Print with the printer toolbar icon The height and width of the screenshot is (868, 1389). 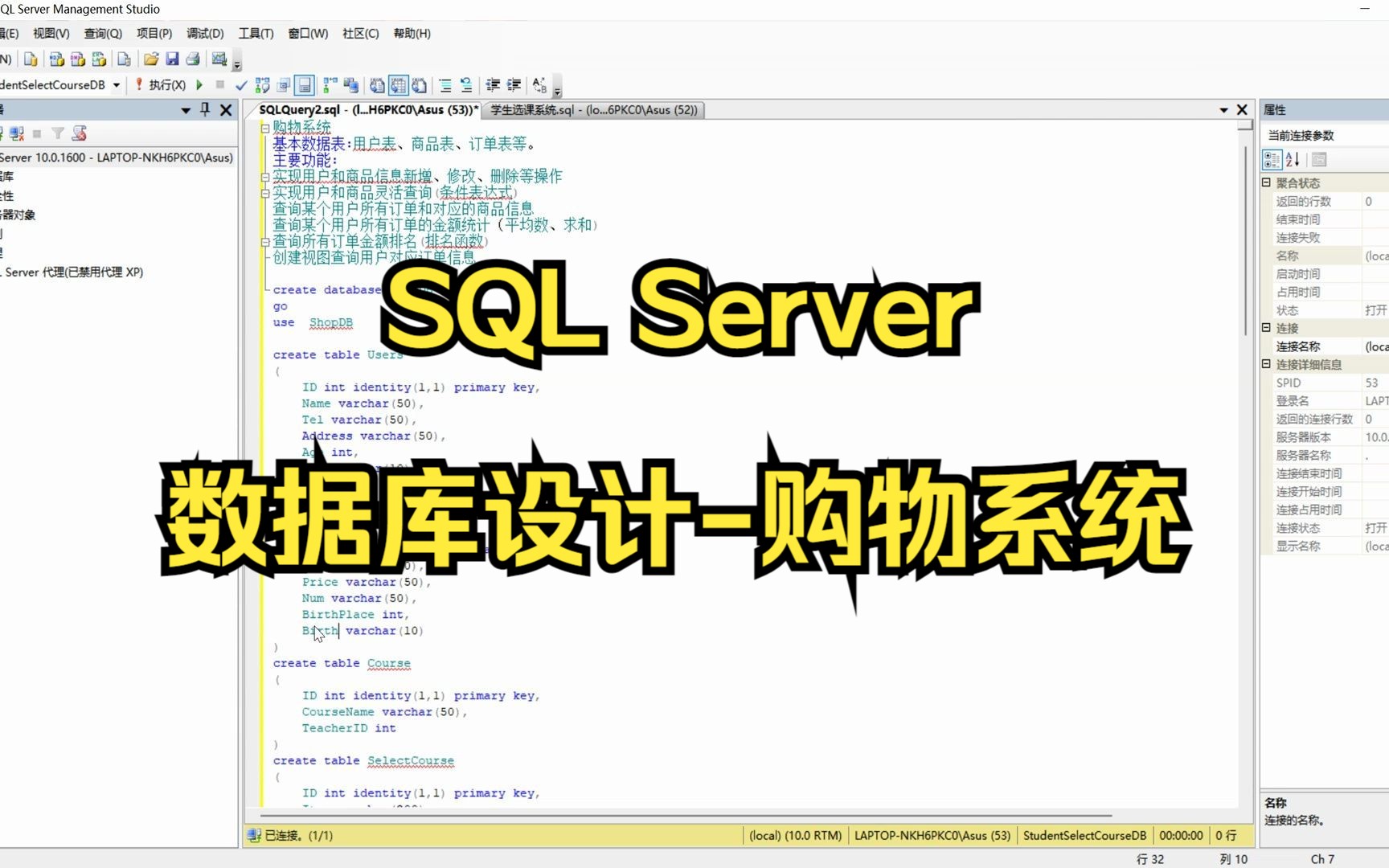pyautogui.click(x=193, y=59)
